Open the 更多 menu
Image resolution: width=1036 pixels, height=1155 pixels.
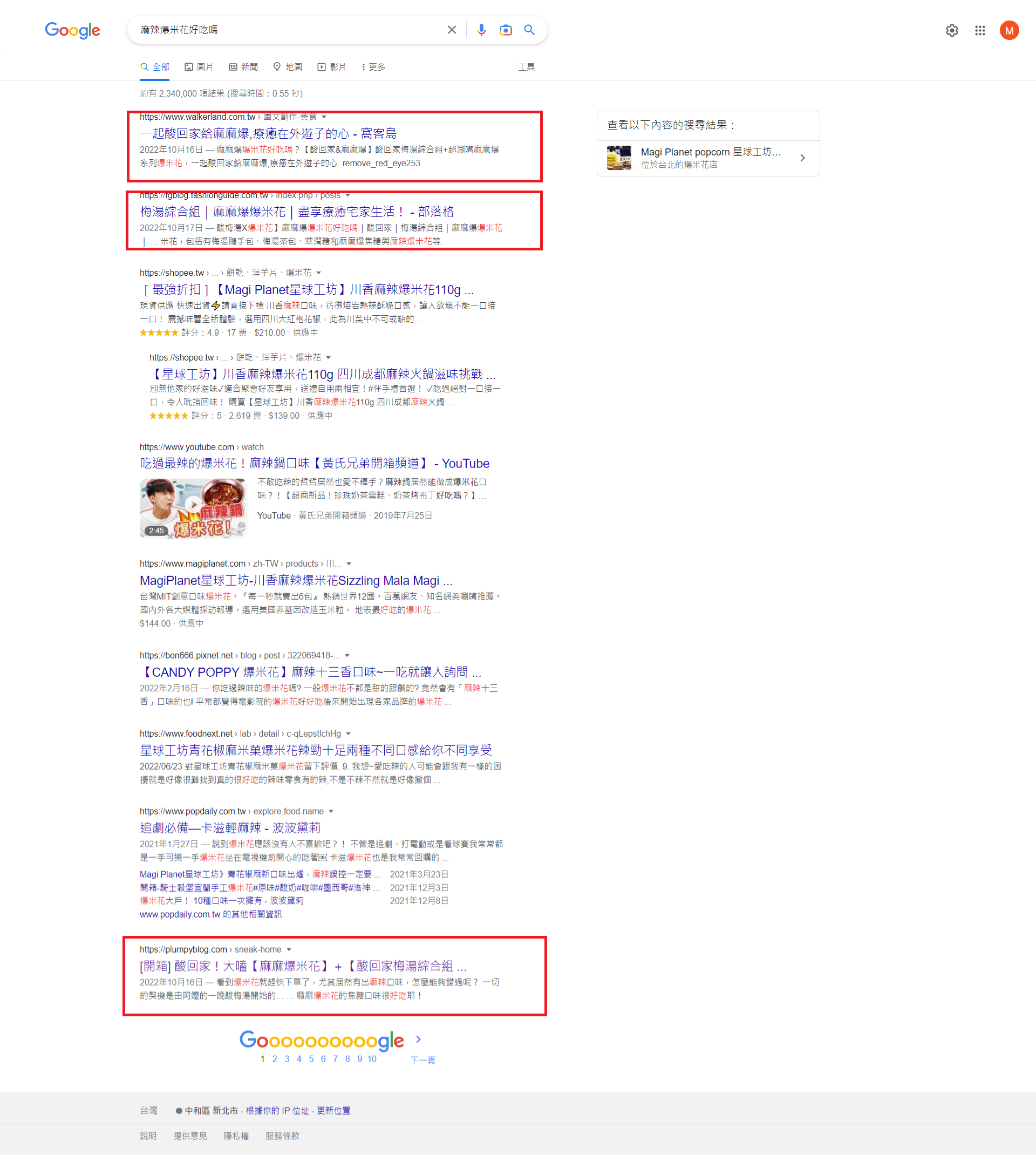[373, 66]
